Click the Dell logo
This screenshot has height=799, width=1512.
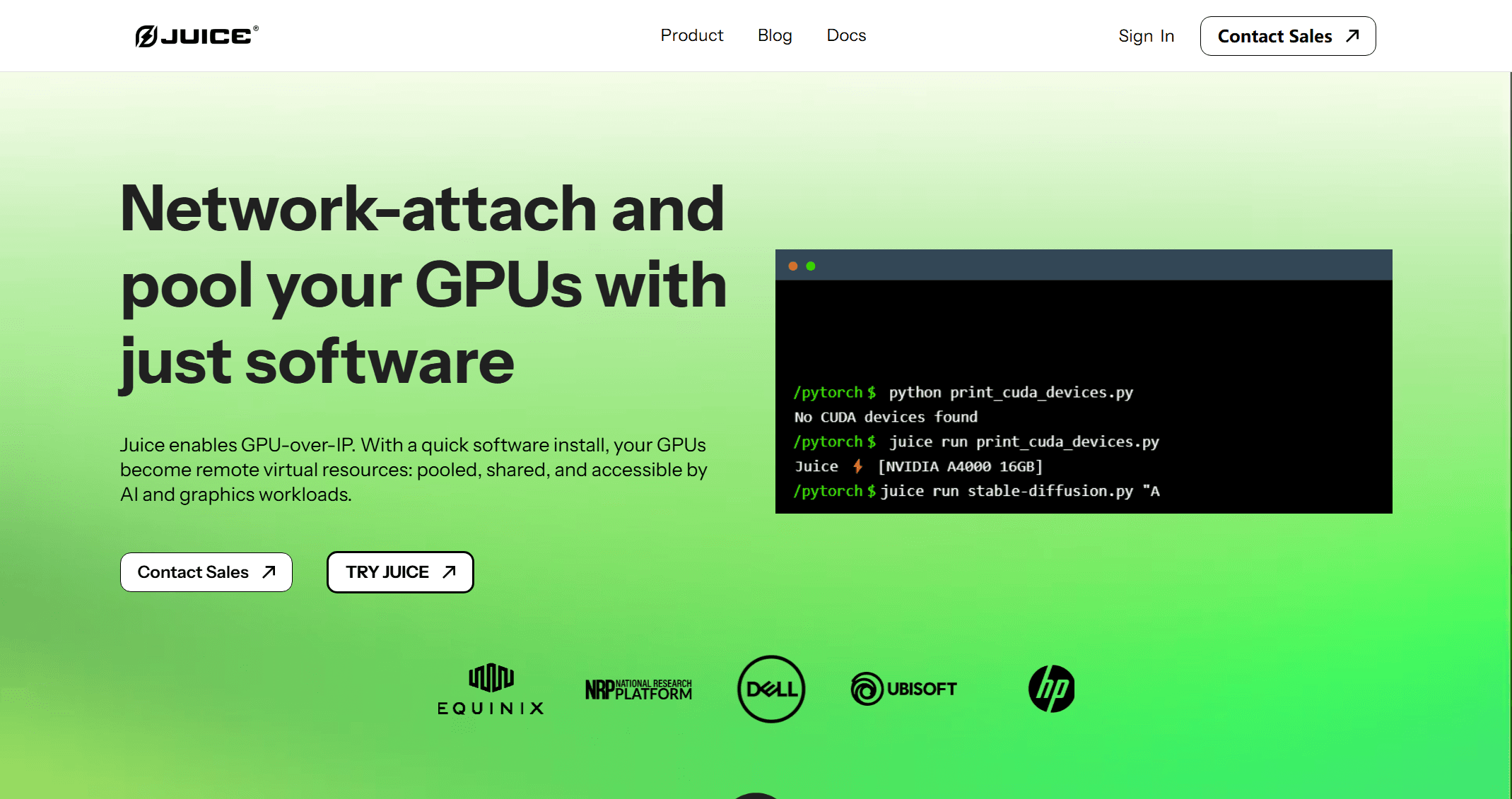pos(770,689)
